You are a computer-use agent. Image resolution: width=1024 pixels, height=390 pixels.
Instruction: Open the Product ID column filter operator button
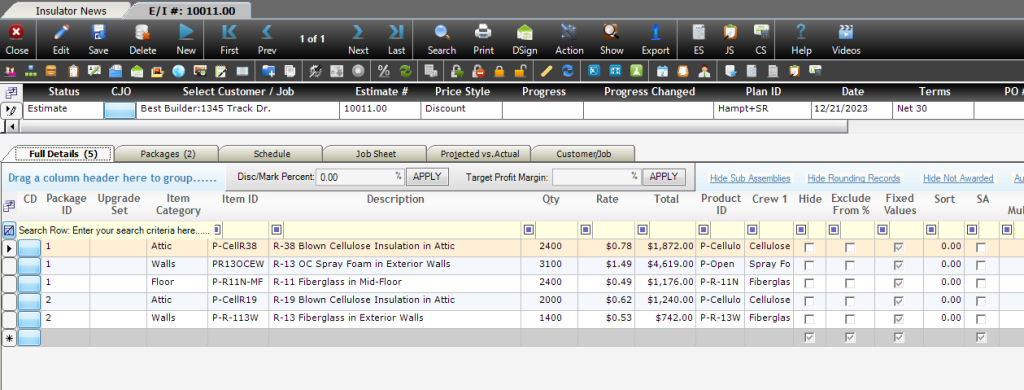point(703,229)
